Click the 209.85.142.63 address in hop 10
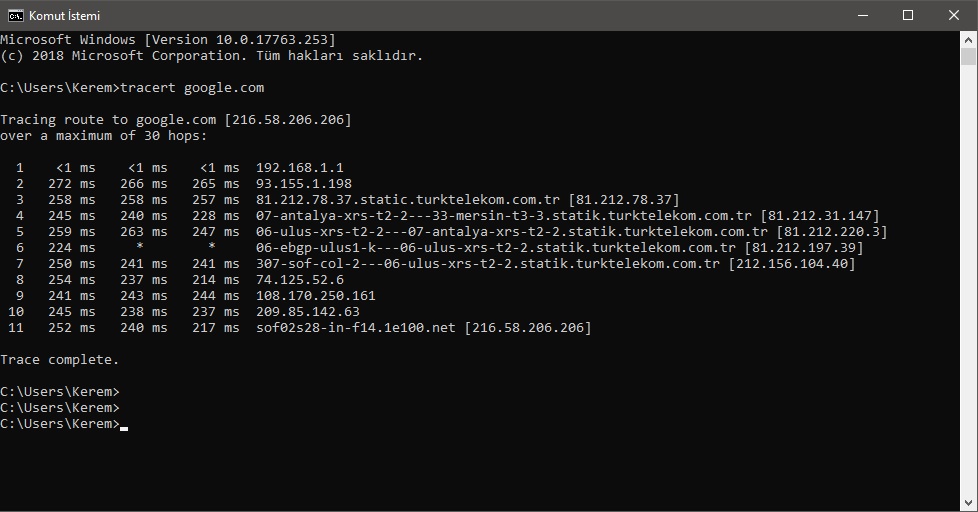The height and width of the screenshot is (512, 978). point(307,312)
